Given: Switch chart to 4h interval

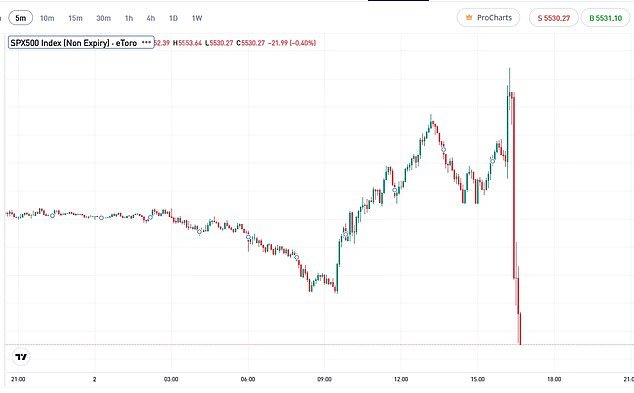Looking at the screenshot, I should (x=150, y=18).
